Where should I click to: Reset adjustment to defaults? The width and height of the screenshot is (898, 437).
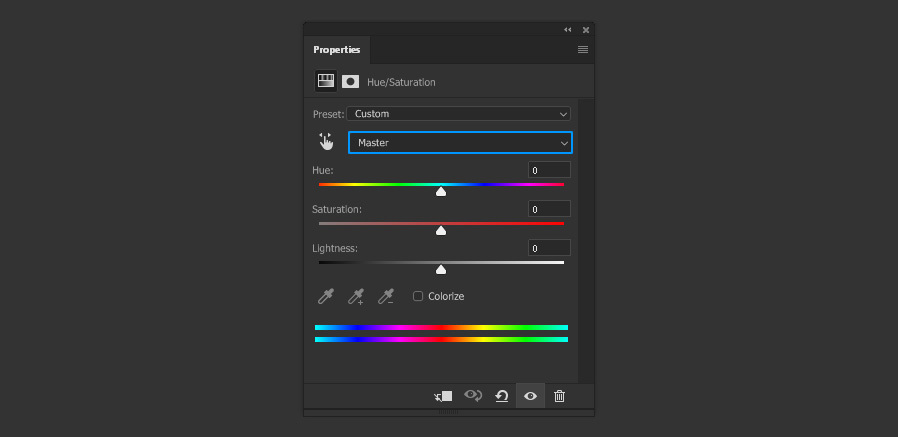(502, 396)
